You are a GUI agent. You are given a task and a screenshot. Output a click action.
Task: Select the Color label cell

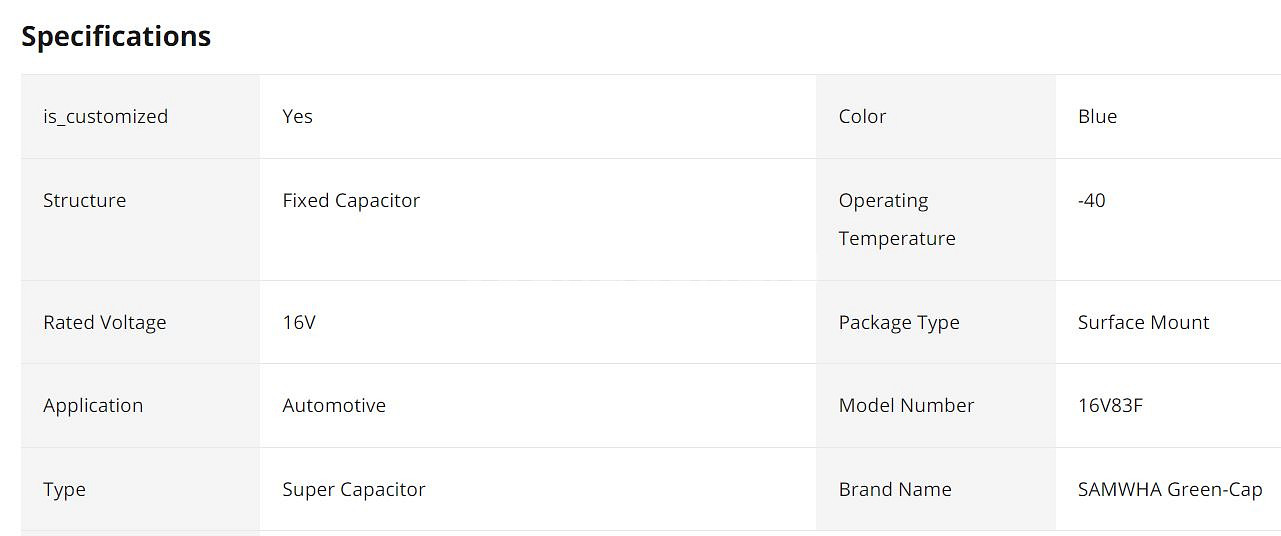click(x=936, y=116)
